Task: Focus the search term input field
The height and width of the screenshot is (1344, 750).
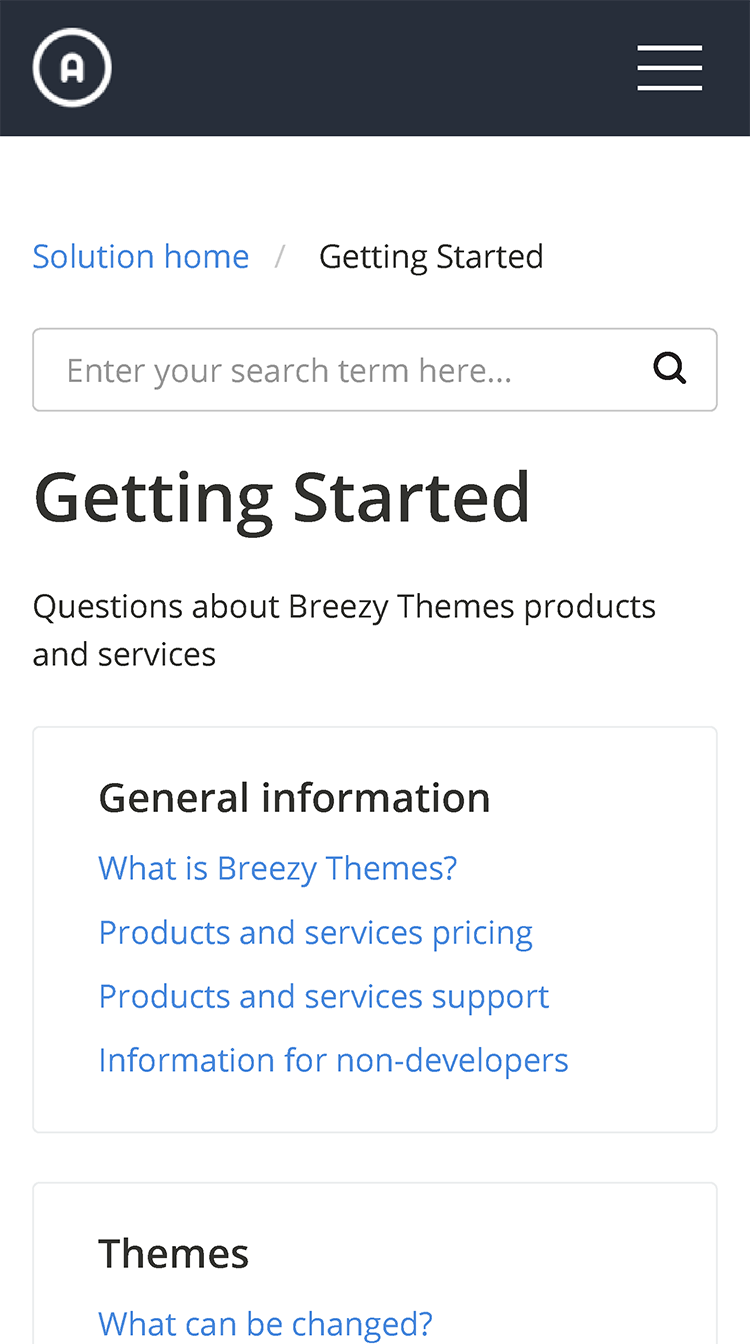Action: 375,370
